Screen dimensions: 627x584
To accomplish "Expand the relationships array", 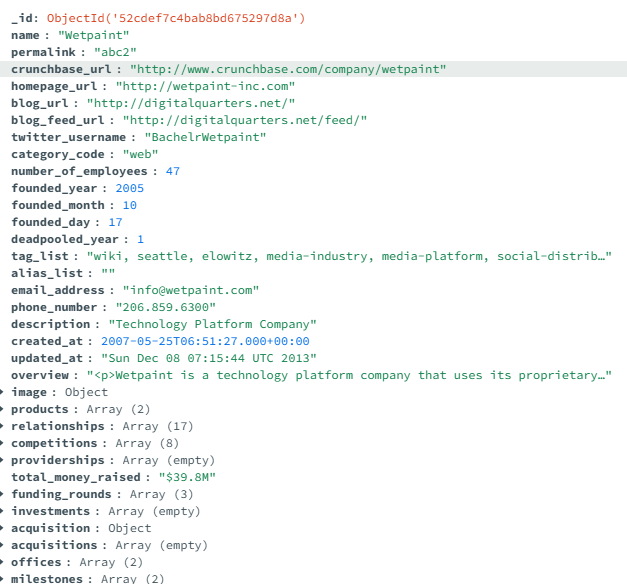I will click(x=4, y=426).
